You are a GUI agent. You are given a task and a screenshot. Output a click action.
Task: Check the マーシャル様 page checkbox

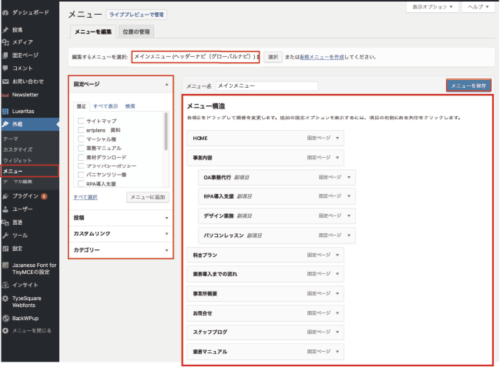81,139
